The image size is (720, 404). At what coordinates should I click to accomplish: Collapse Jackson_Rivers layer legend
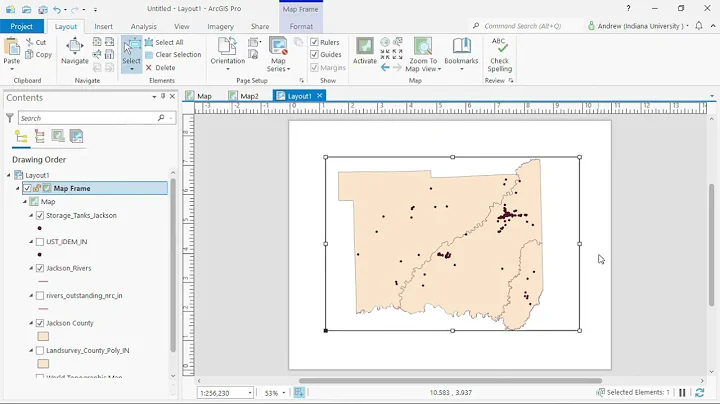(x=31, y=268)
